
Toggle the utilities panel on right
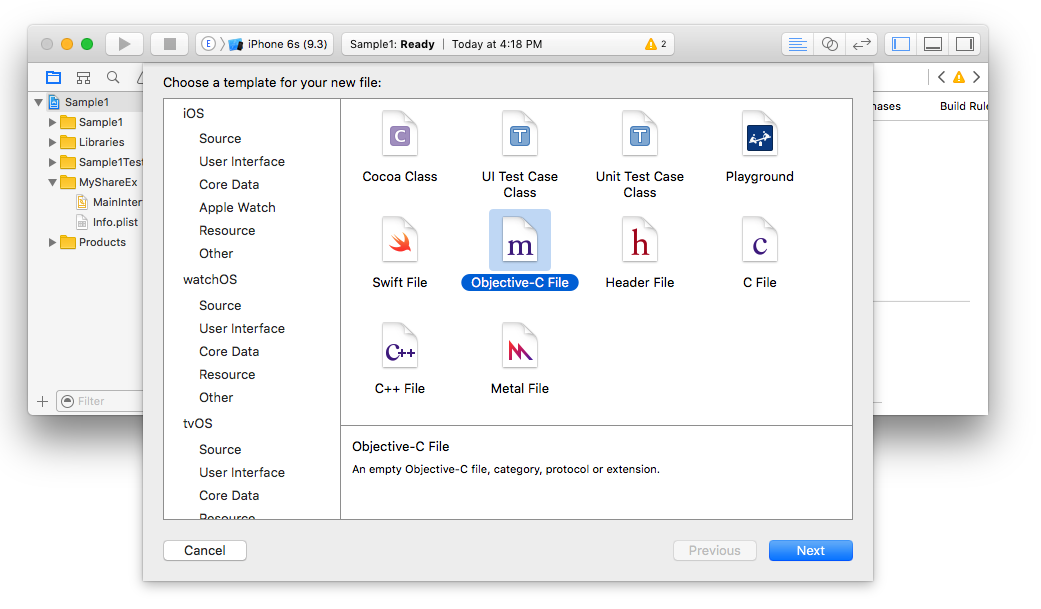(964, 44)
